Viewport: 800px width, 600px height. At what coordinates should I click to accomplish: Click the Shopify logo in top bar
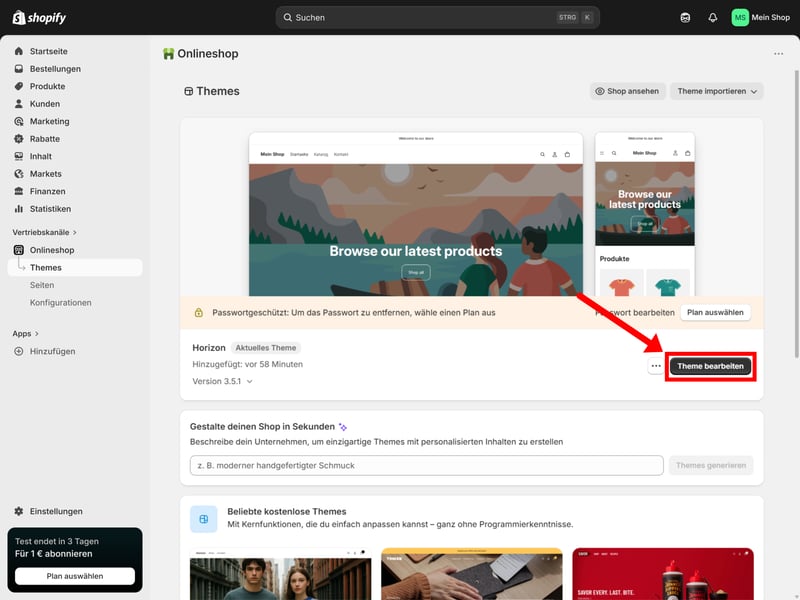(x=40, y=17)
